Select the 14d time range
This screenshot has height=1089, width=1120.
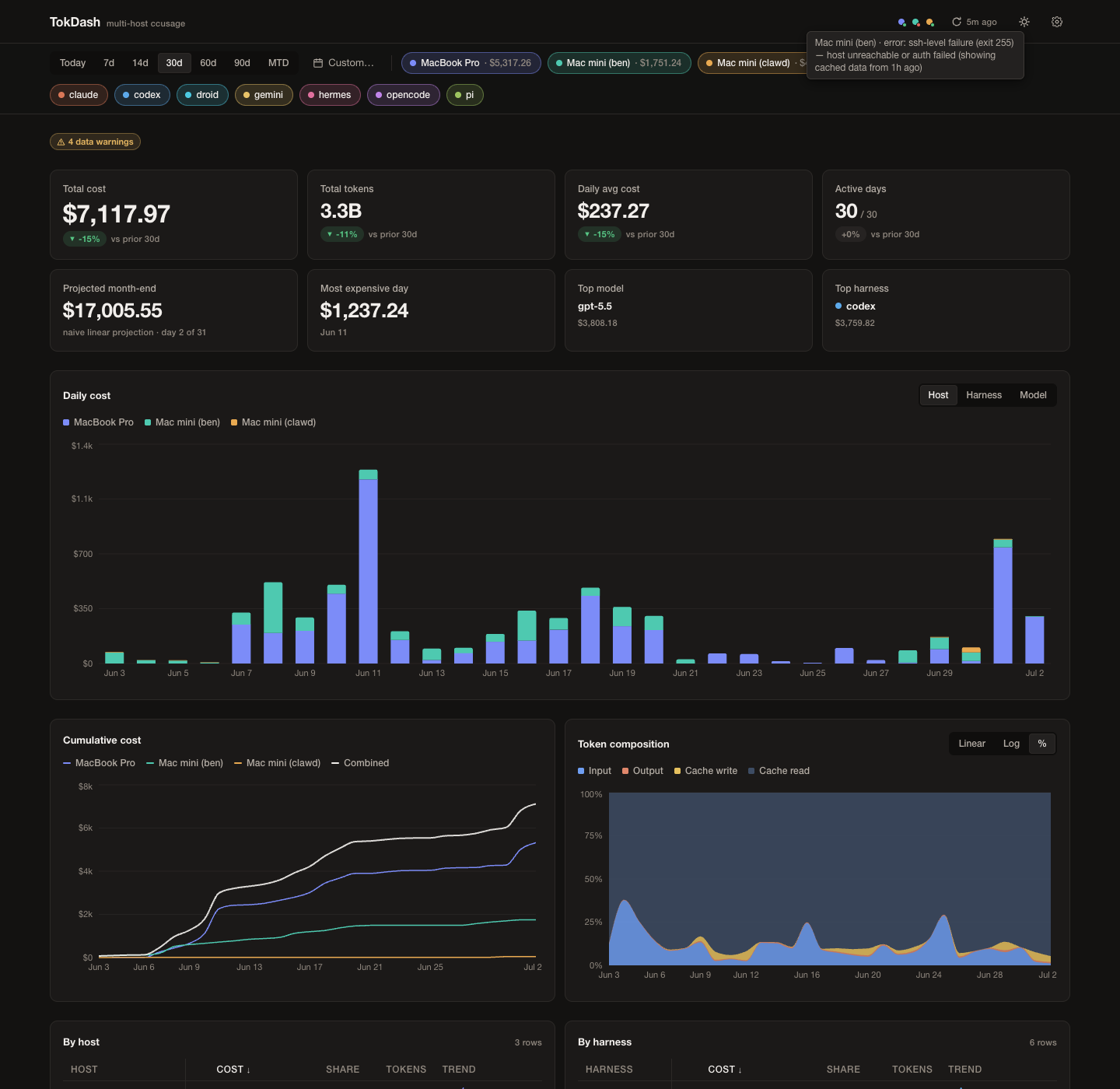click(140, 63)
